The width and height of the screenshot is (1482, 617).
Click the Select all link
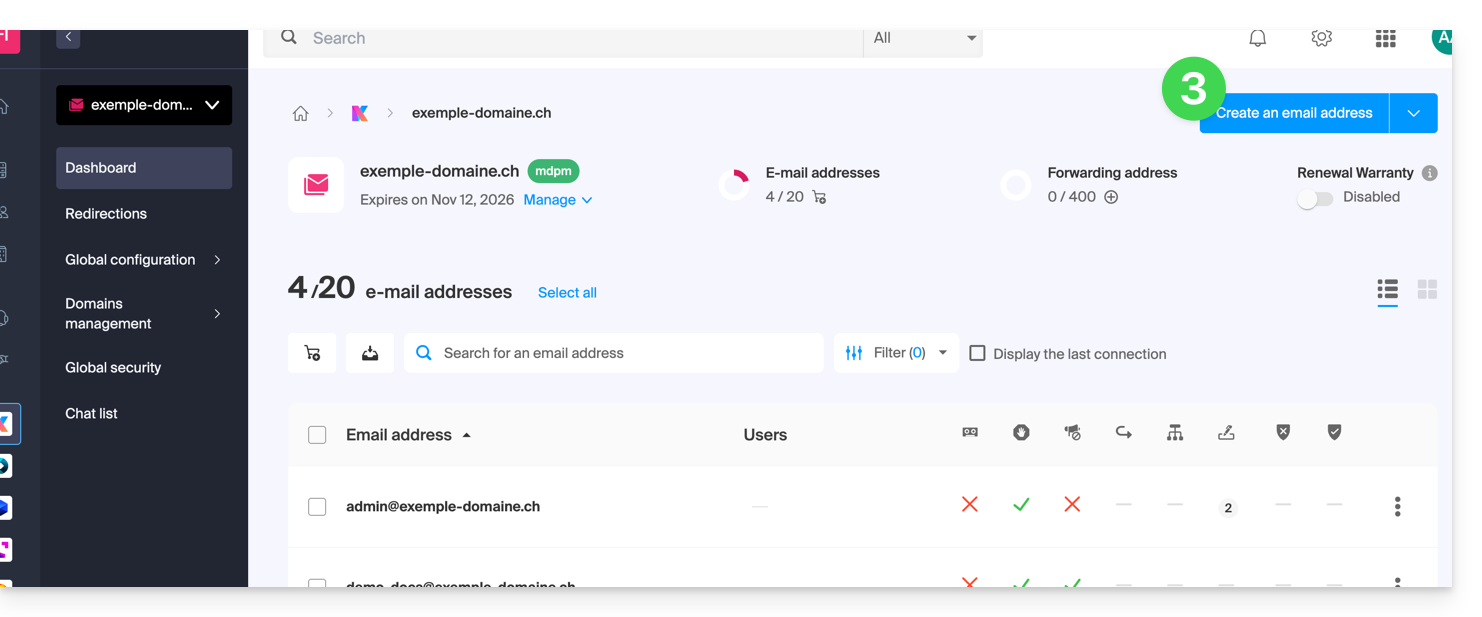point(567,293)
